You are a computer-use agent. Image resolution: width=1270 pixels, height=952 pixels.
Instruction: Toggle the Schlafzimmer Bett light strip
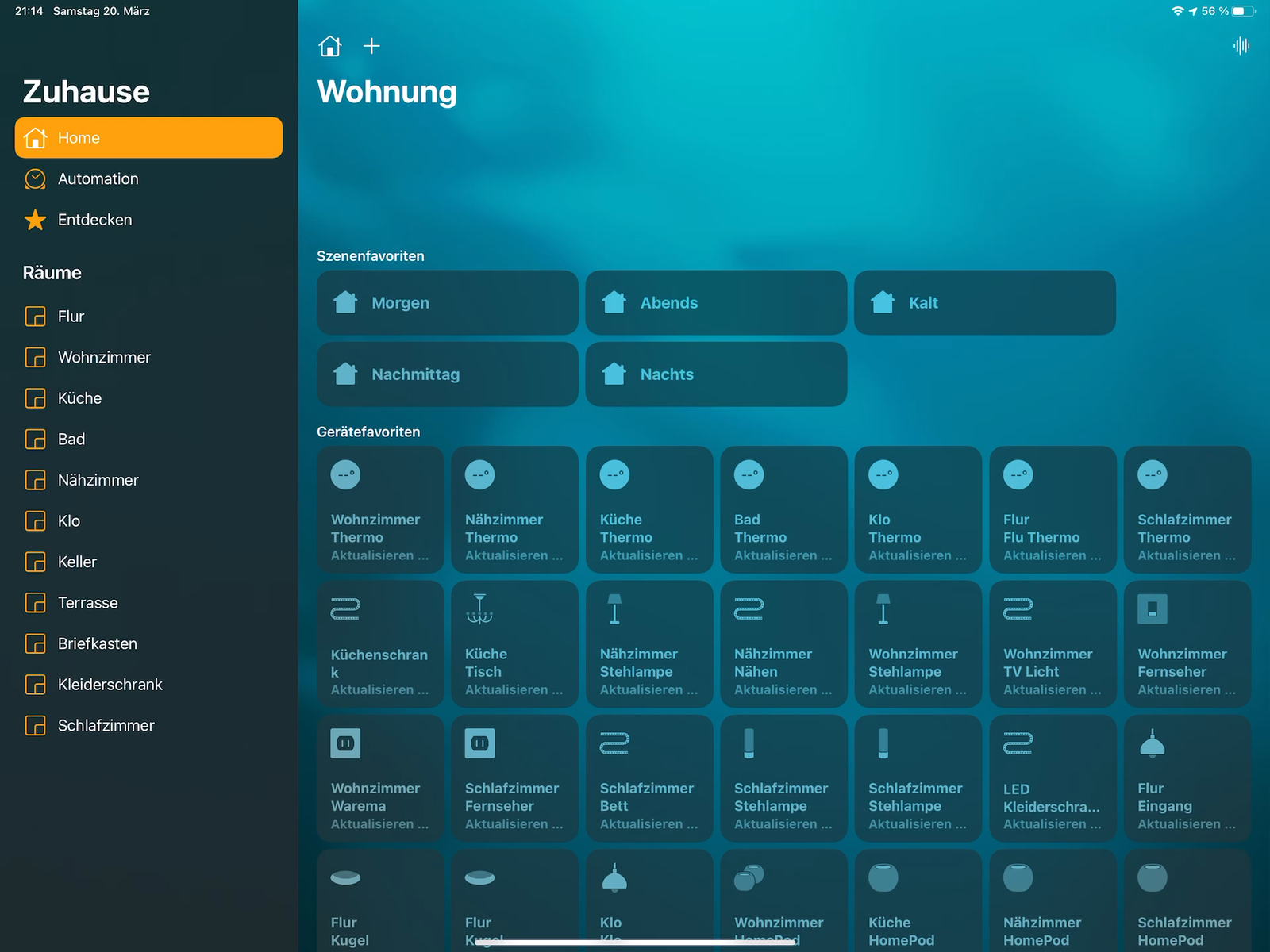pyautogui.click(x=648, y=778)
